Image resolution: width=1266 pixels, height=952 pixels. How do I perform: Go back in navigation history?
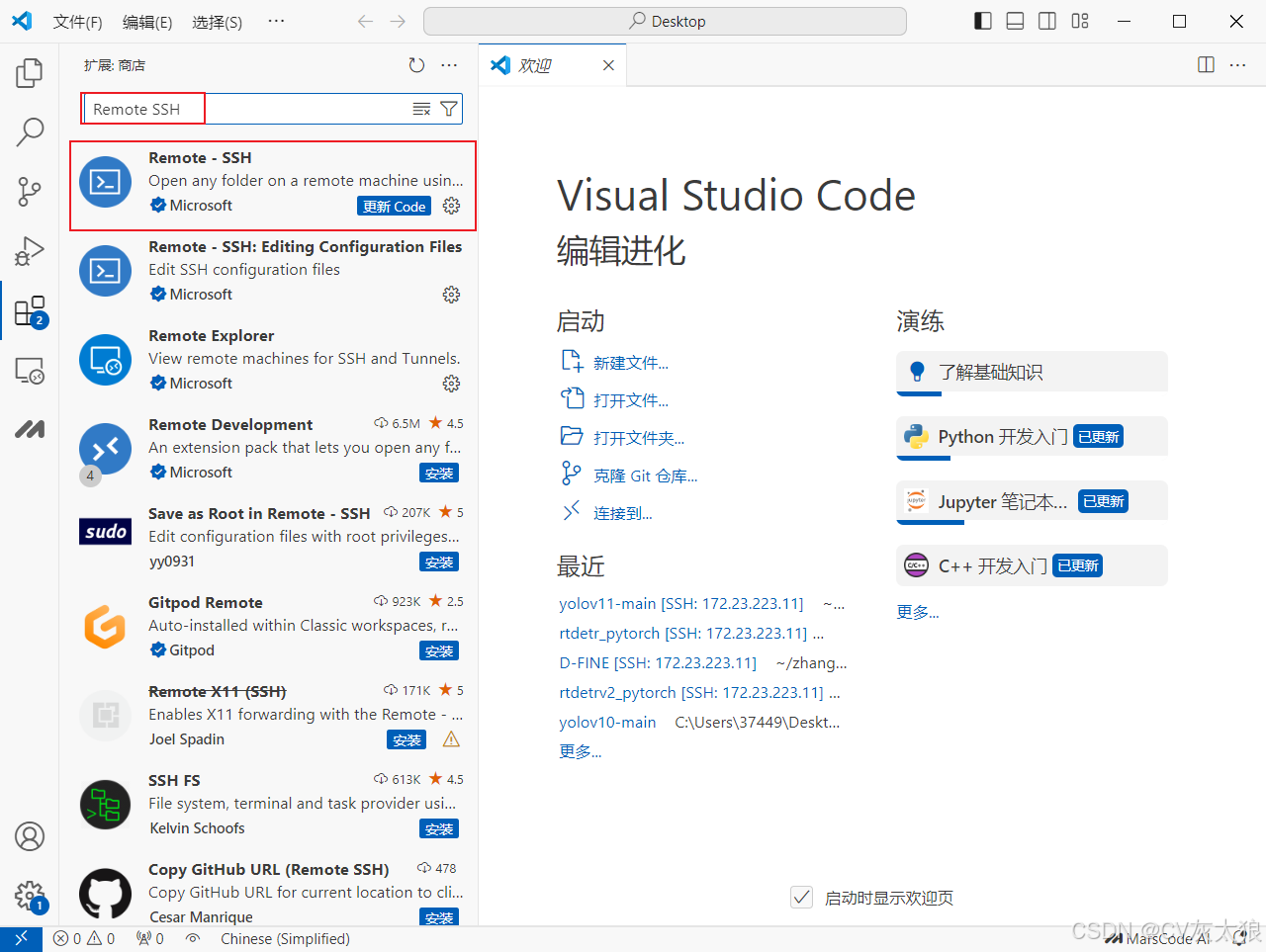coord(366,21)
